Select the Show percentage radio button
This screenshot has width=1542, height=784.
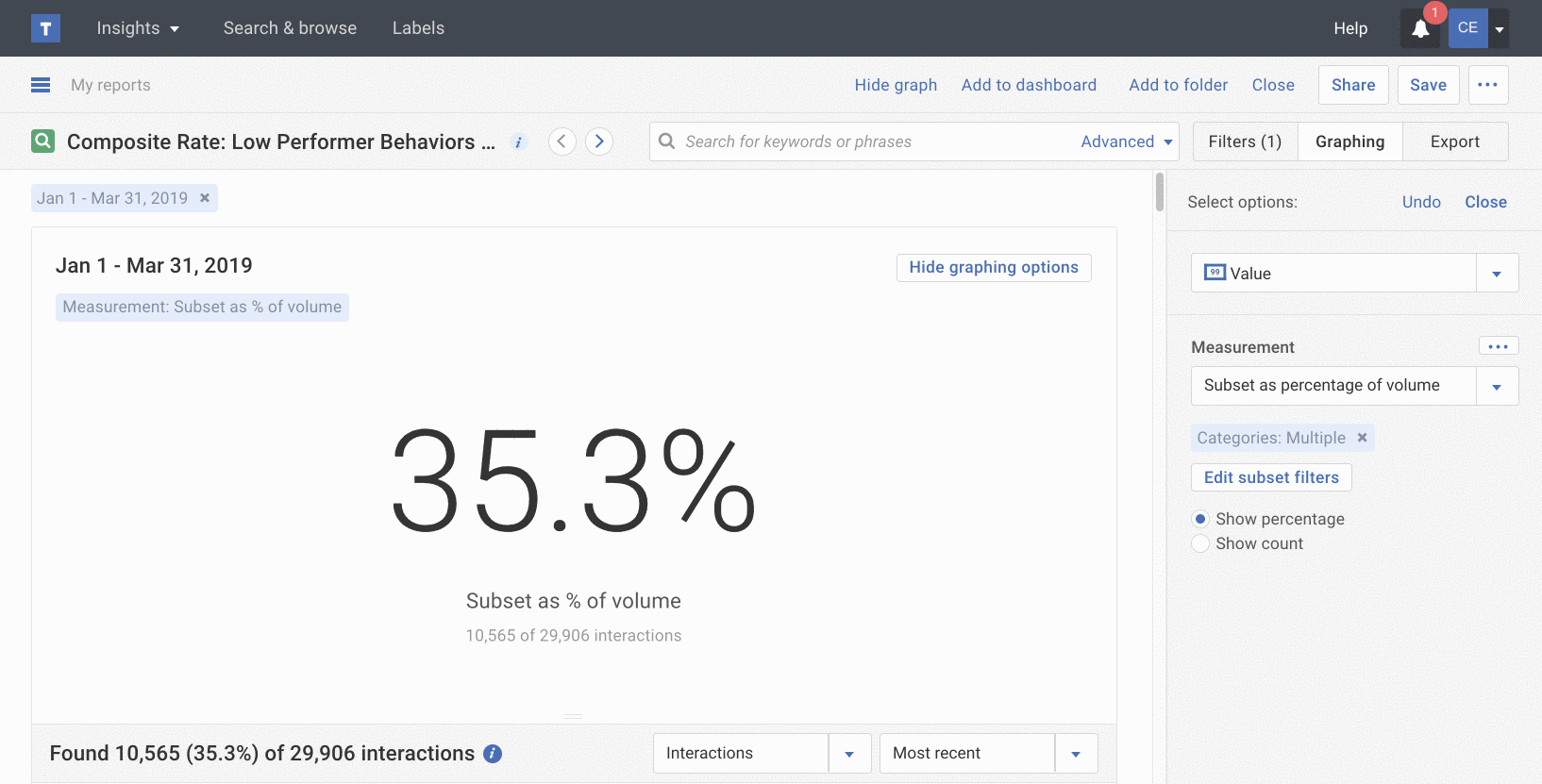(1200, 519)
